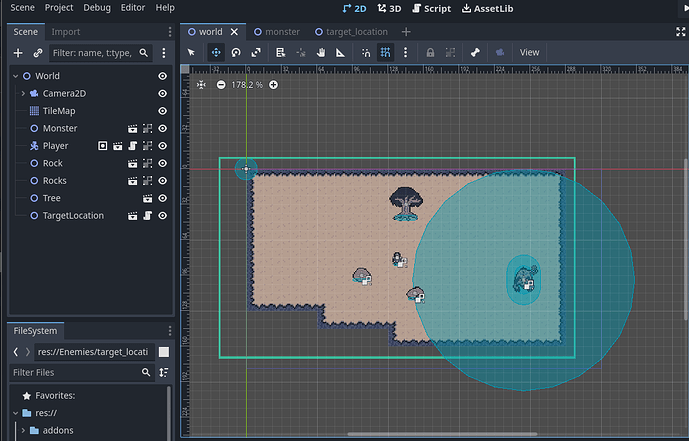Hide the Tree node
The height and width of the screenshot is (441, 689).
tap(163, 198)
